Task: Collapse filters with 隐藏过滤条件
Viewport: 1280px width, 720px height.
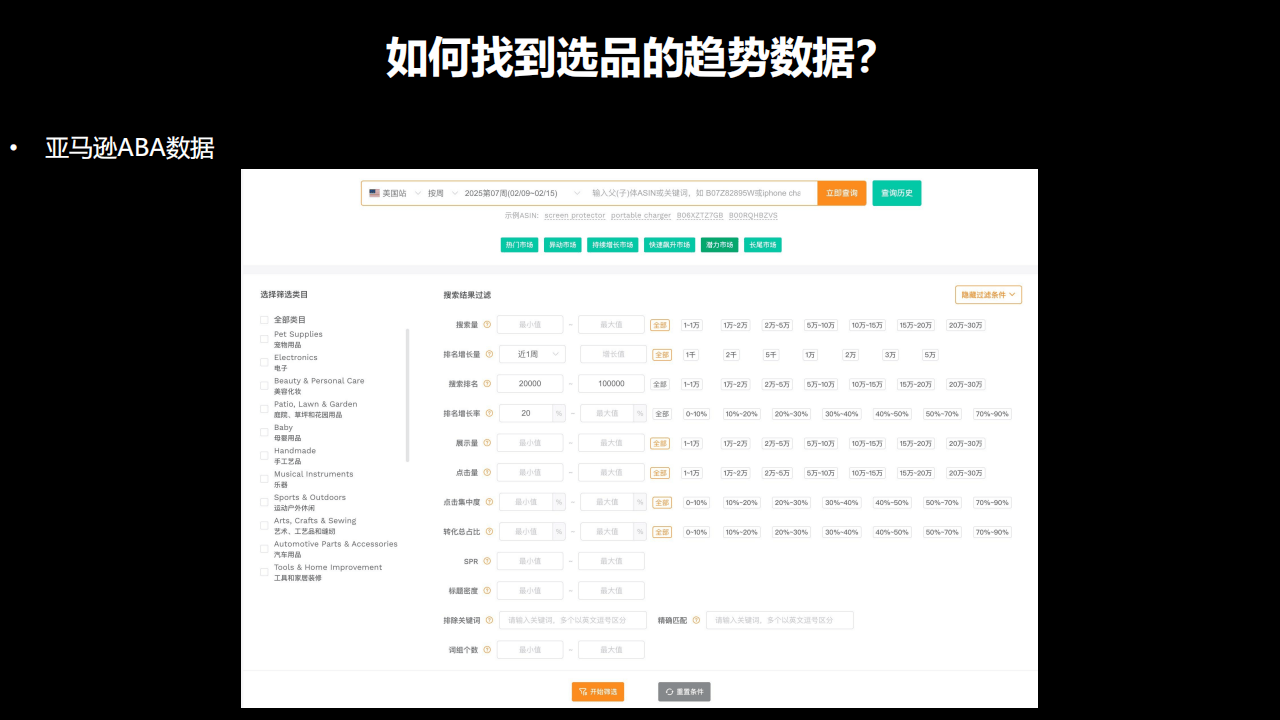Action: click(988, 295)
